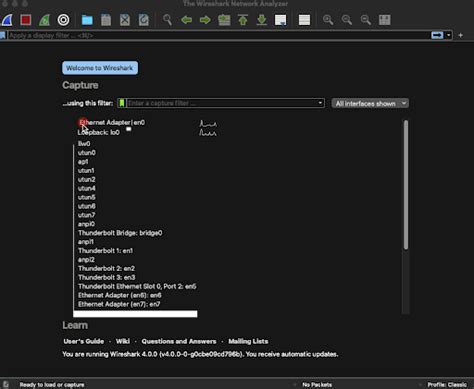
Task: Select utun4 interface row
Action: (87, 188)
